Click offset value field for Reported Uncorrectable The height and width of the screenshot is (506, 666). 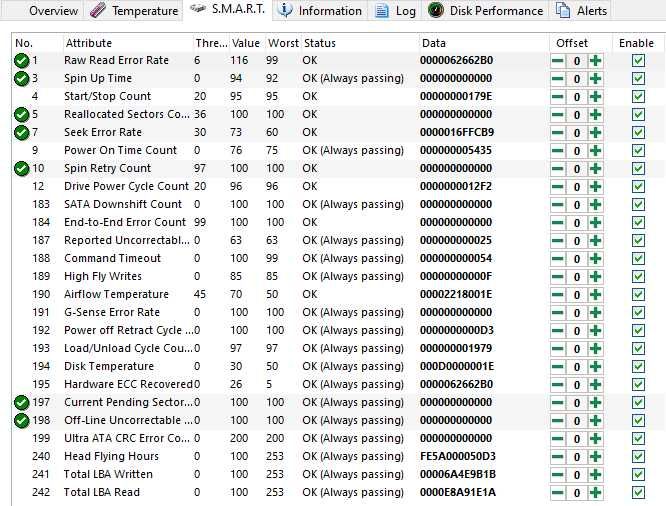[577, 241]
